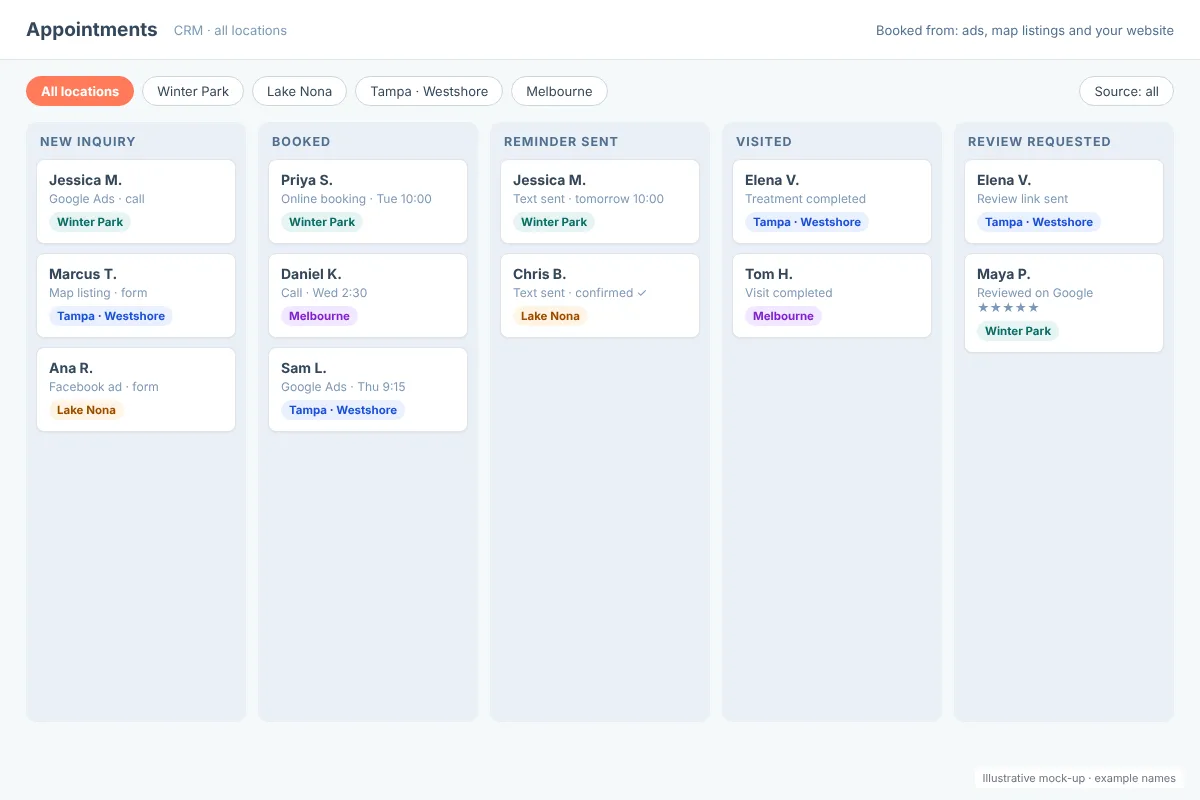Screen dimensions: 1200x800
Task: Click the REVIEW REQUESTED column header
Action: [1039, 142]
